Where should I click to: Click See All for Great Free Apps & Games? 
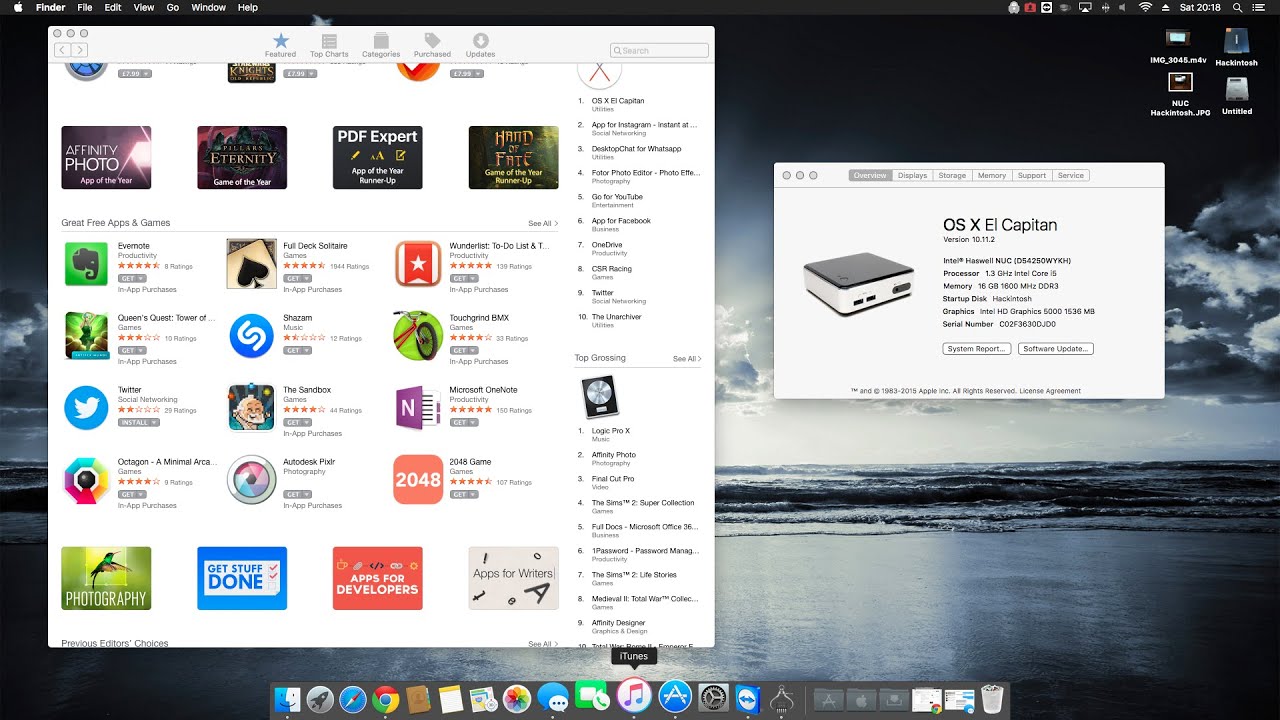543,223
